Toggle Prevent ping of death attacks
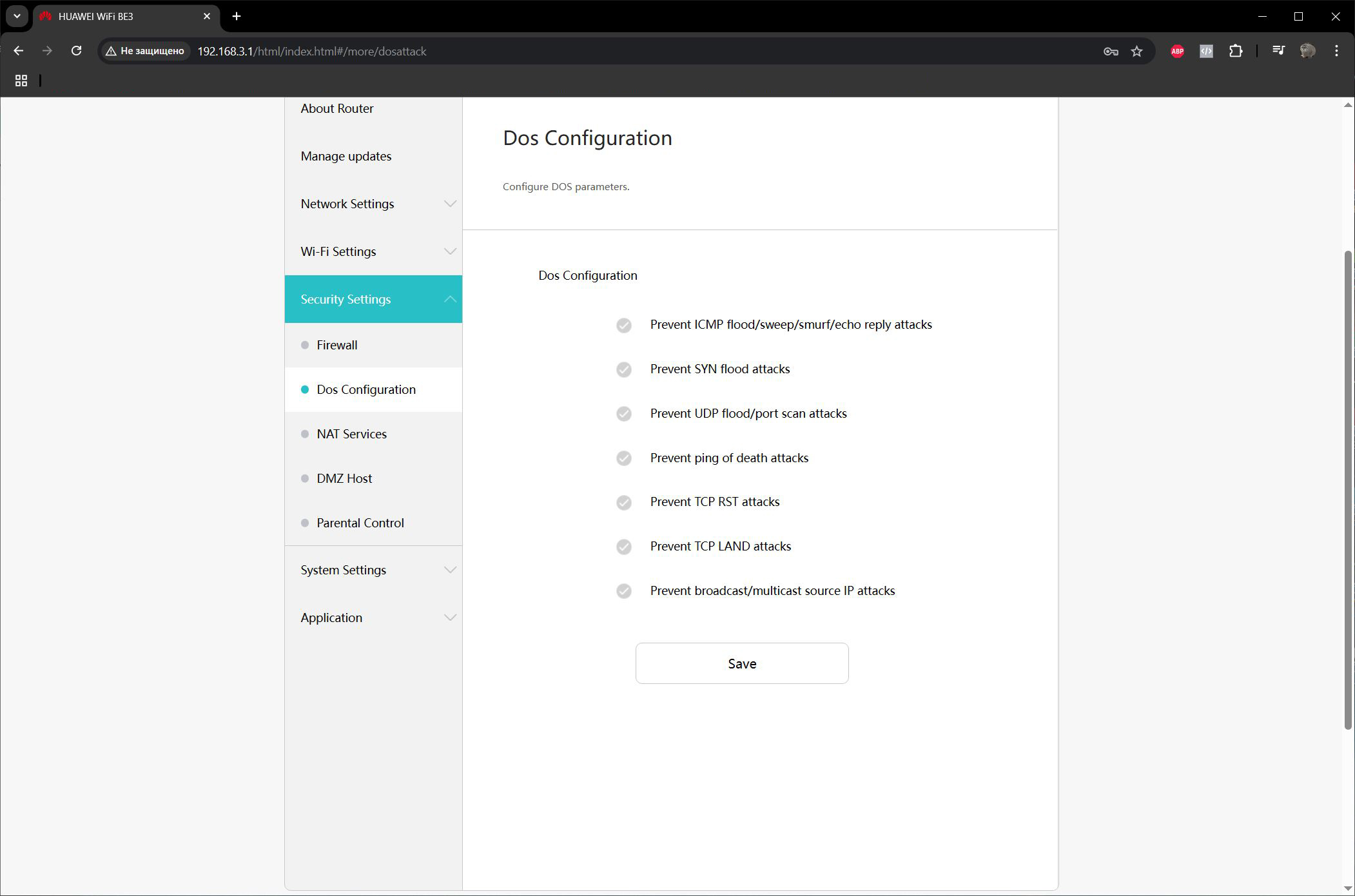Image resolution: width=1355 pixels, height=896 pixels. (x=623, y=458)
